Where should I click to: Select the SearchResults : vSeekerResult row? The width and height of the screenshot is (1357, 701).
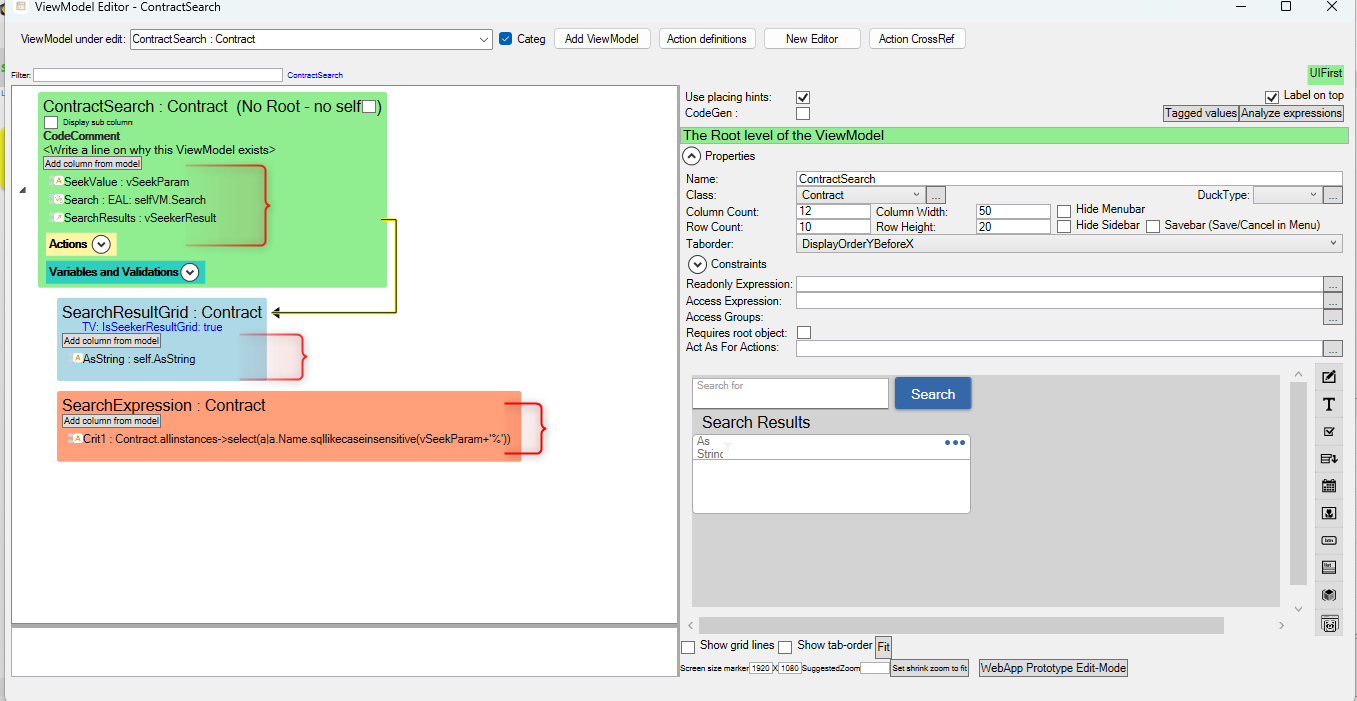click(140, 217)
